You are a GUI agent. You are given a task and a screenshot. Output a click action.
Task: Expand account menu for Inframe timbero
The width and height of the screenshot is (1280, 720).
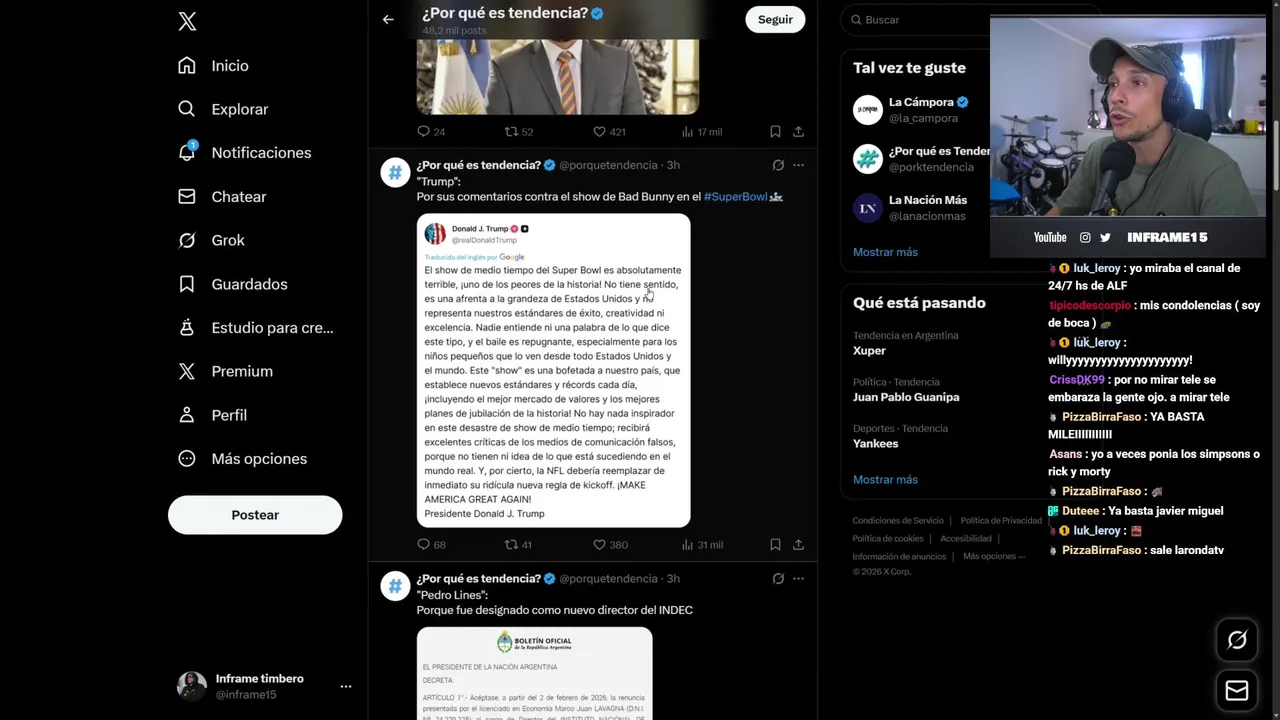coord(345,686)
